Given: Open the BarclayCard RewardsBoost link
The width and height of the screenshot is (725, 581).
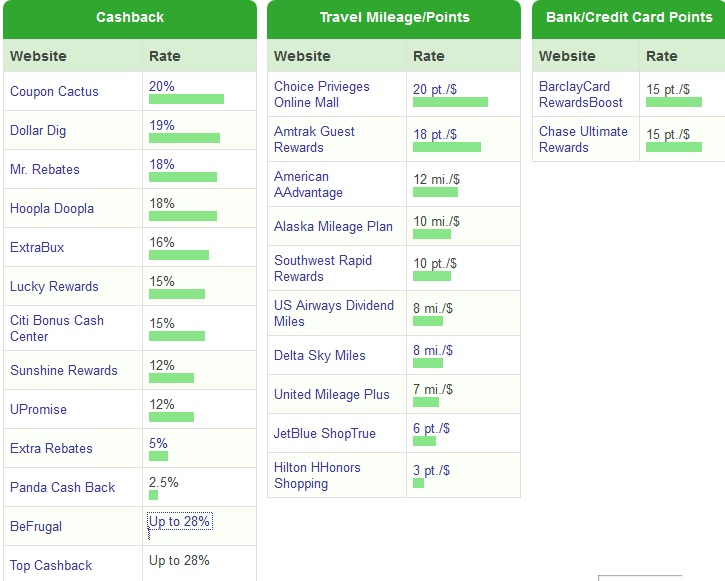Looking at the screenshot, I should [580, 94].
